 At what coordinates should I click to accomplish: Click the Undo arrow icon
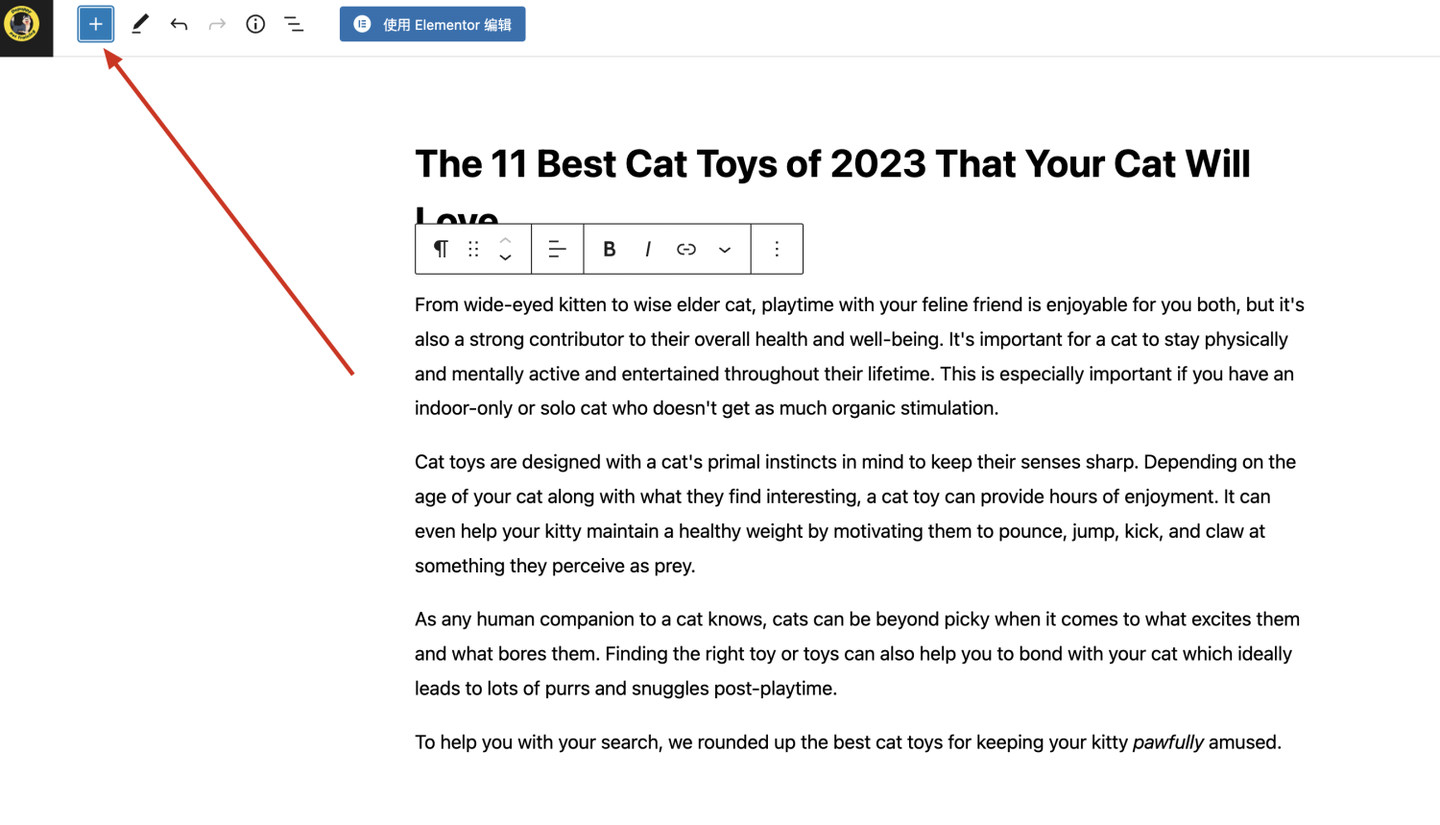pos(179,24)
